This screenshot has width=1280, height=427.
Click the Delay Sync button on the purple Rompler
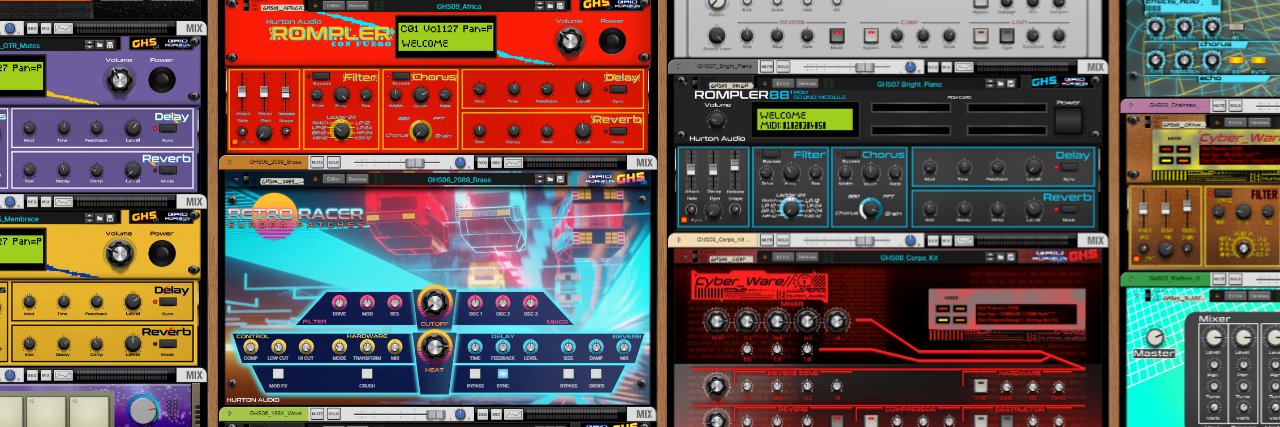[x=169, y=128]
